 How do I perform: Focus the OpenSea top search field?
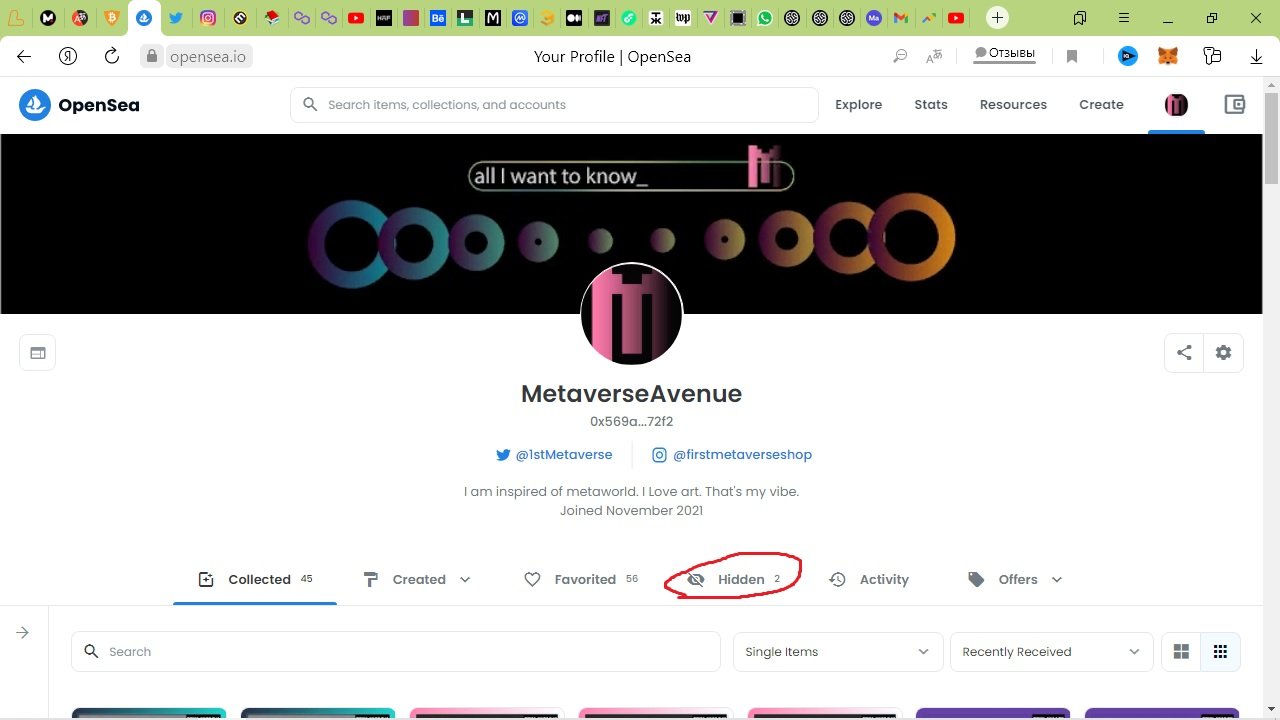click(x=554, y=104)
